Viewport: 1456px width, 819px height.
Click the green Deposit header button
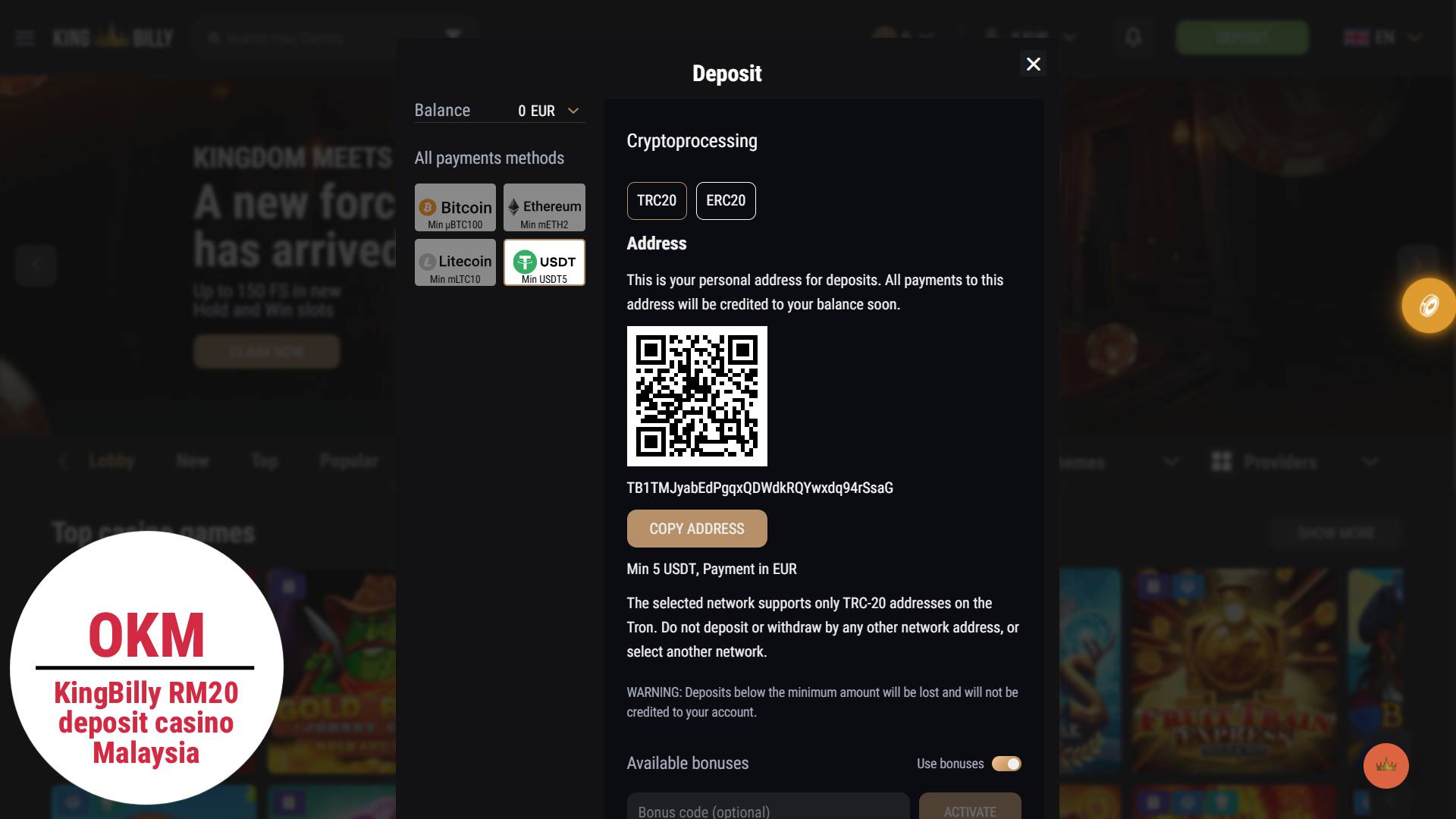click(1242, 37)
